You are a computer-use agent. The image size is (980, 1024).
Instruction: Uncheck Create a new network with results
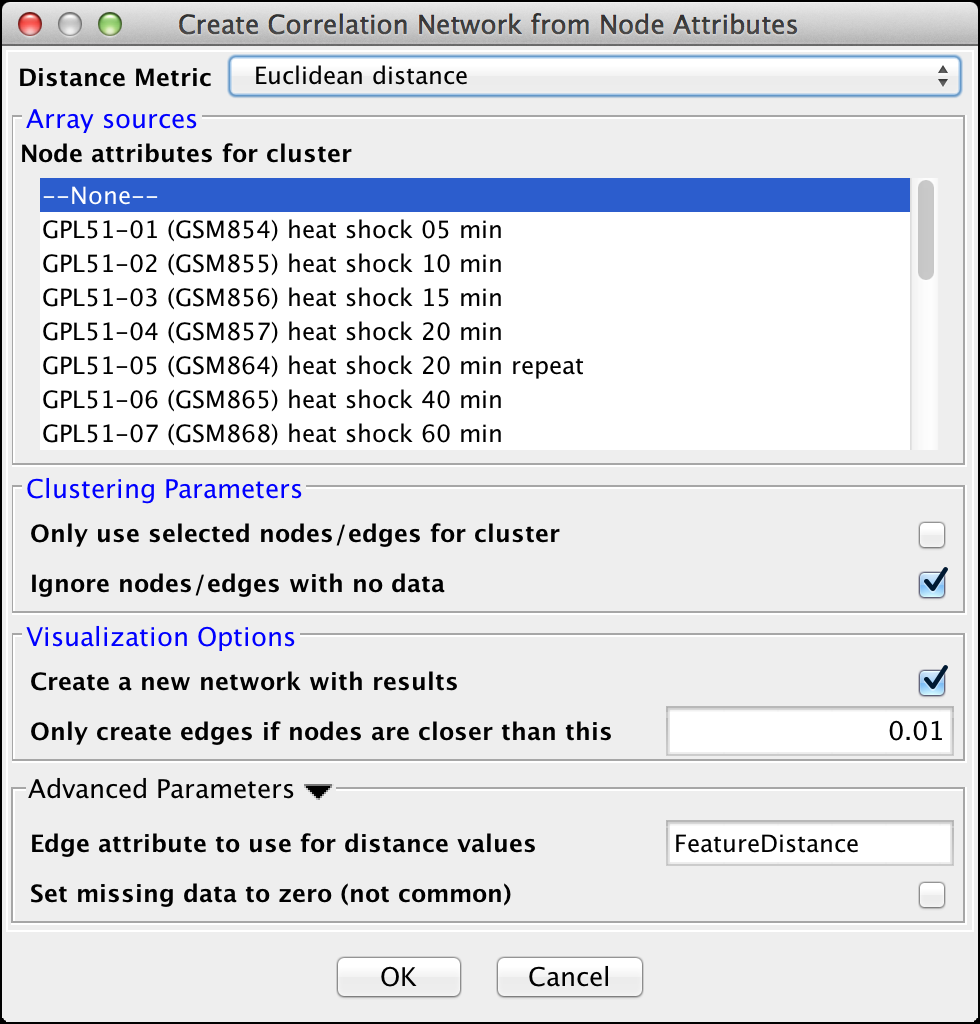pos(932,682)
